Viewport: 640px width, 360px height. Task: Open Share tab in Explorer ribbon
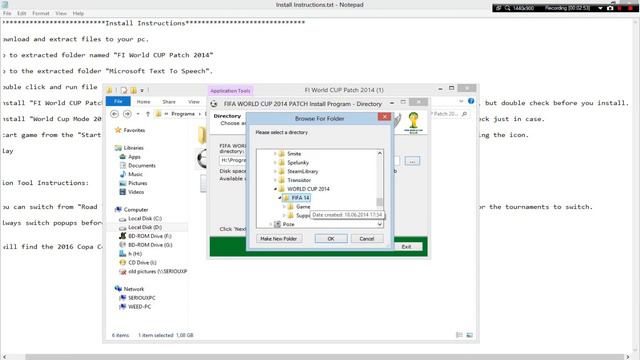169,102
